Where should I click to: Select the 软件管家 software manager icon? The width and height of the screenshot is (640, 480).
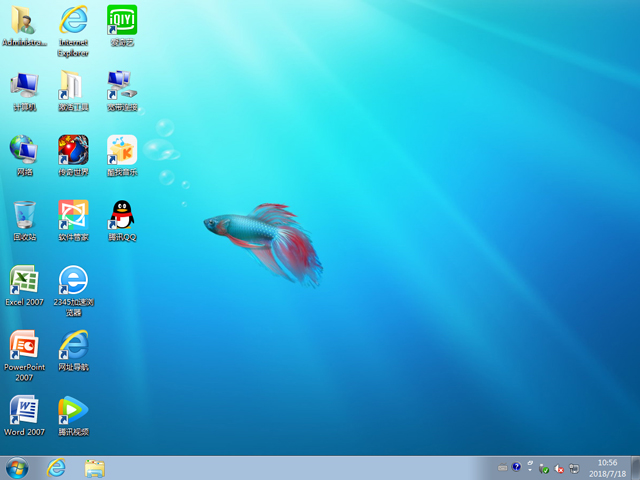73,215
